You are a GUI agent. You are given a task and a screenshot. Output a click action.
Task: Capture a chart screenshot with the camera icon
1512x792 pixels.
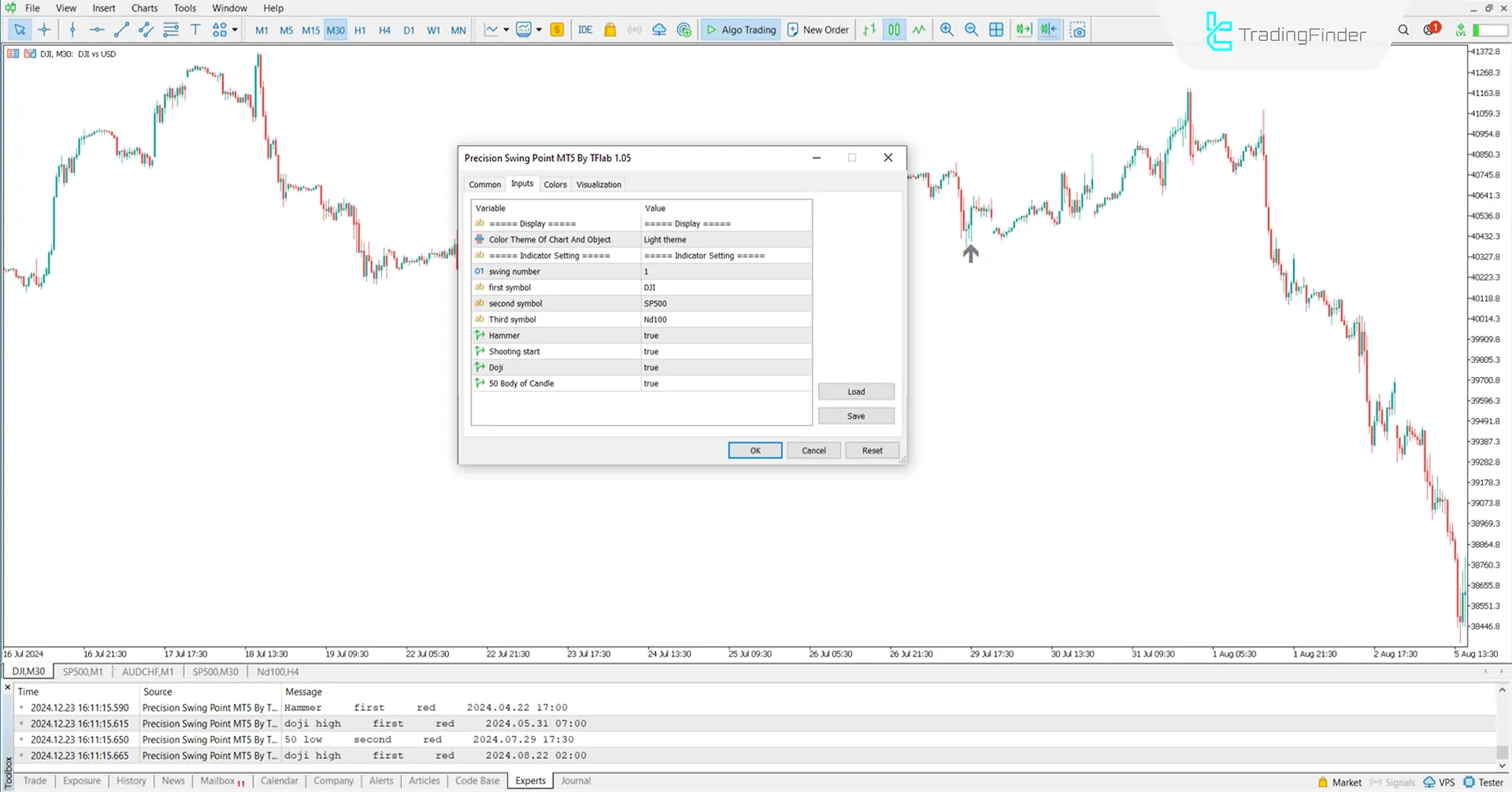(x=1078, y=29)
